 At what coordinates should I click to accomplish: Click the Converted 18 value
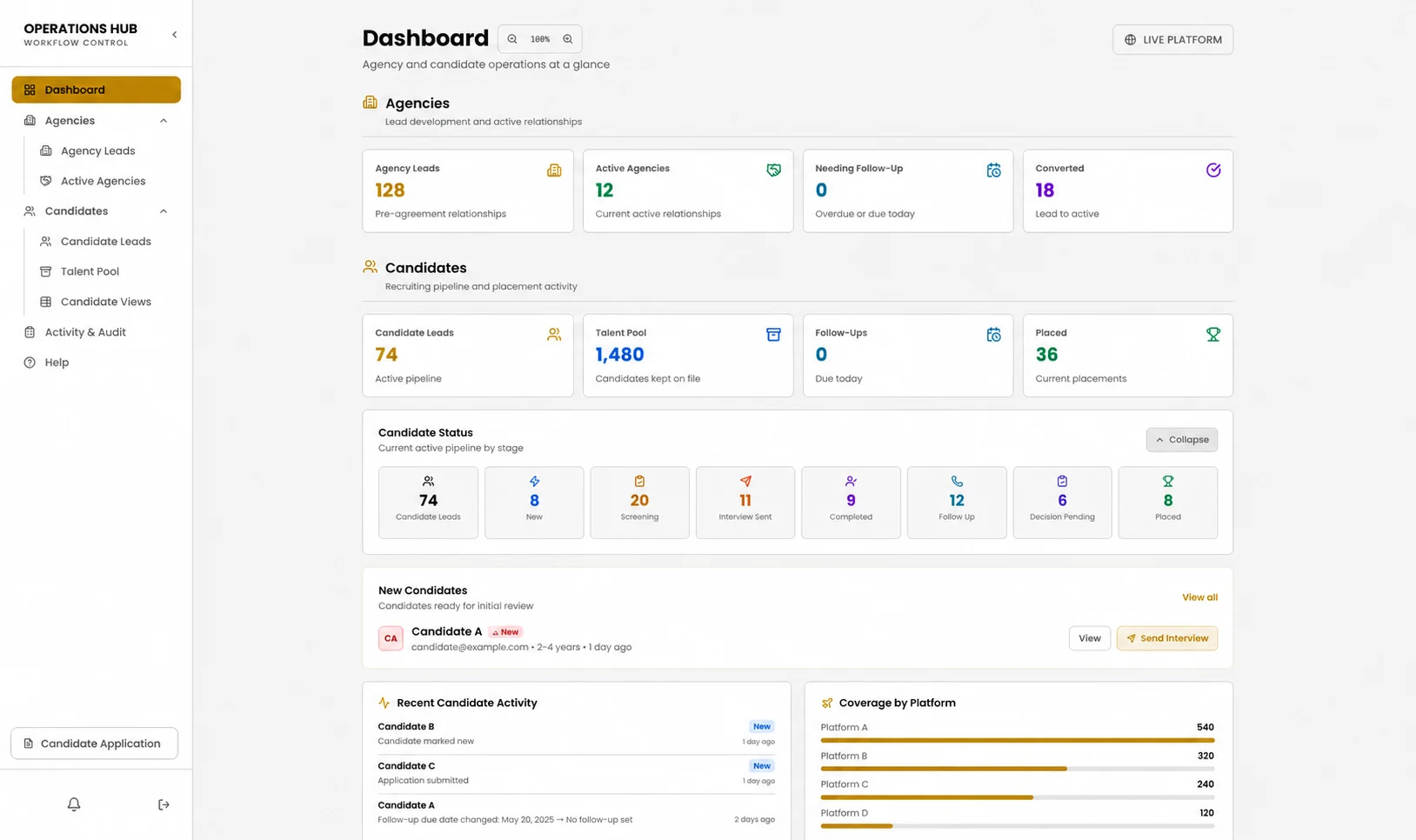[x=1045, y=190]
